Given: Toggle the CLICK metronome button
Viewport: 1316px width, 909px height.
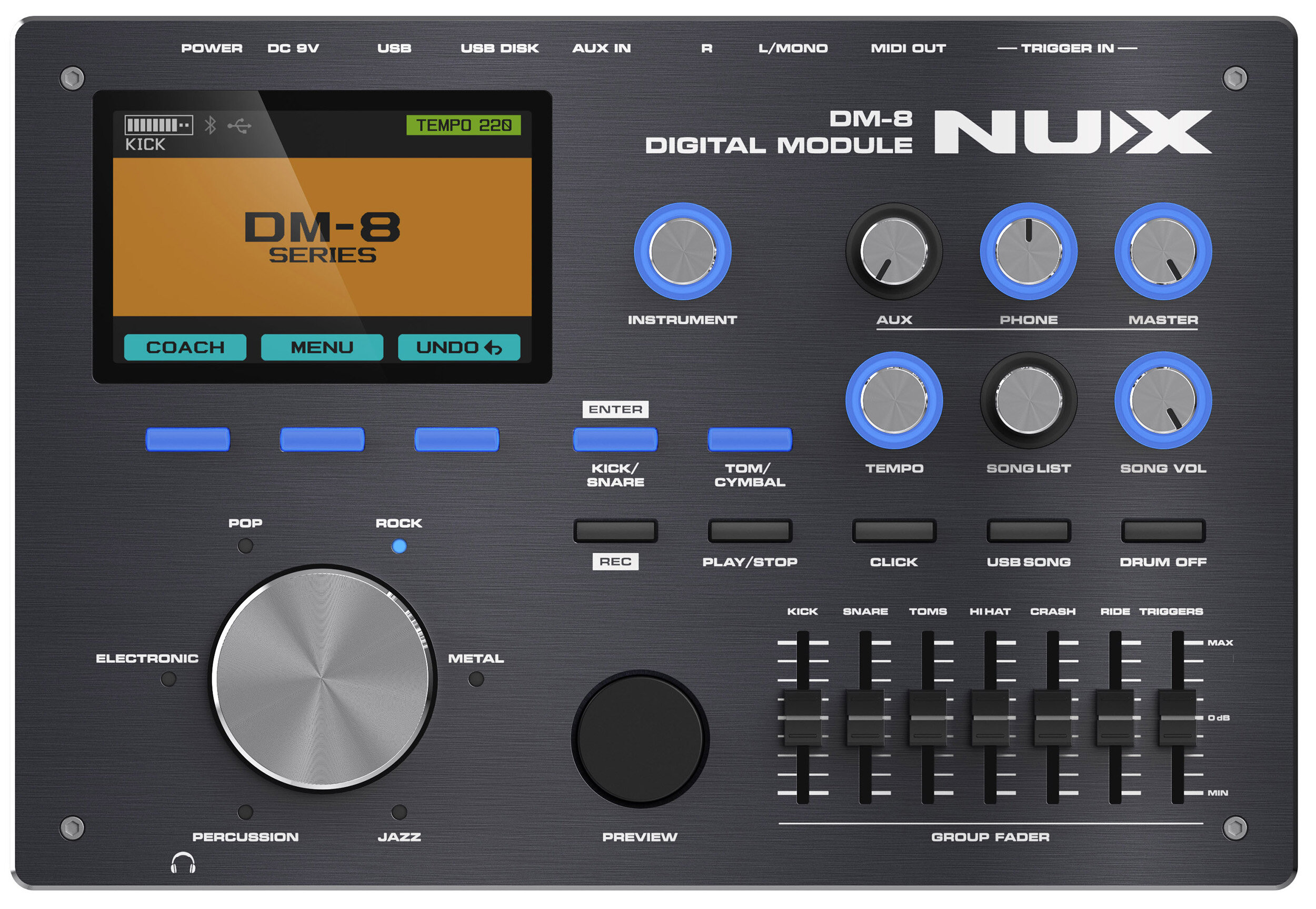Looking at the screenshot, I should [894, 531].
